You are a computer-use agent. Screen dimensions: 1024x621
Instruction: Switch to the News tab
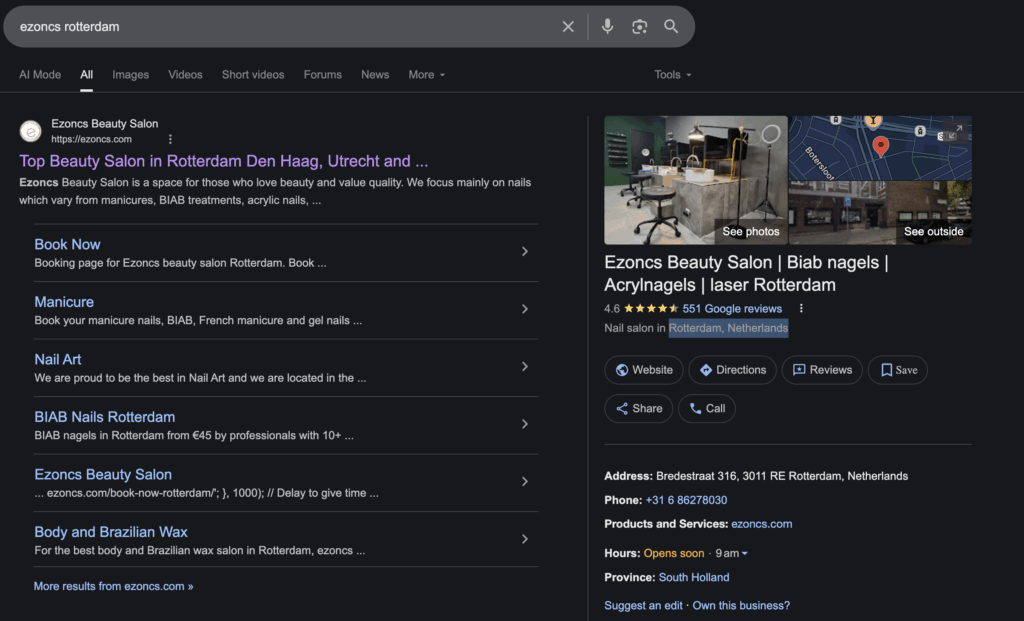coord(375,75)
